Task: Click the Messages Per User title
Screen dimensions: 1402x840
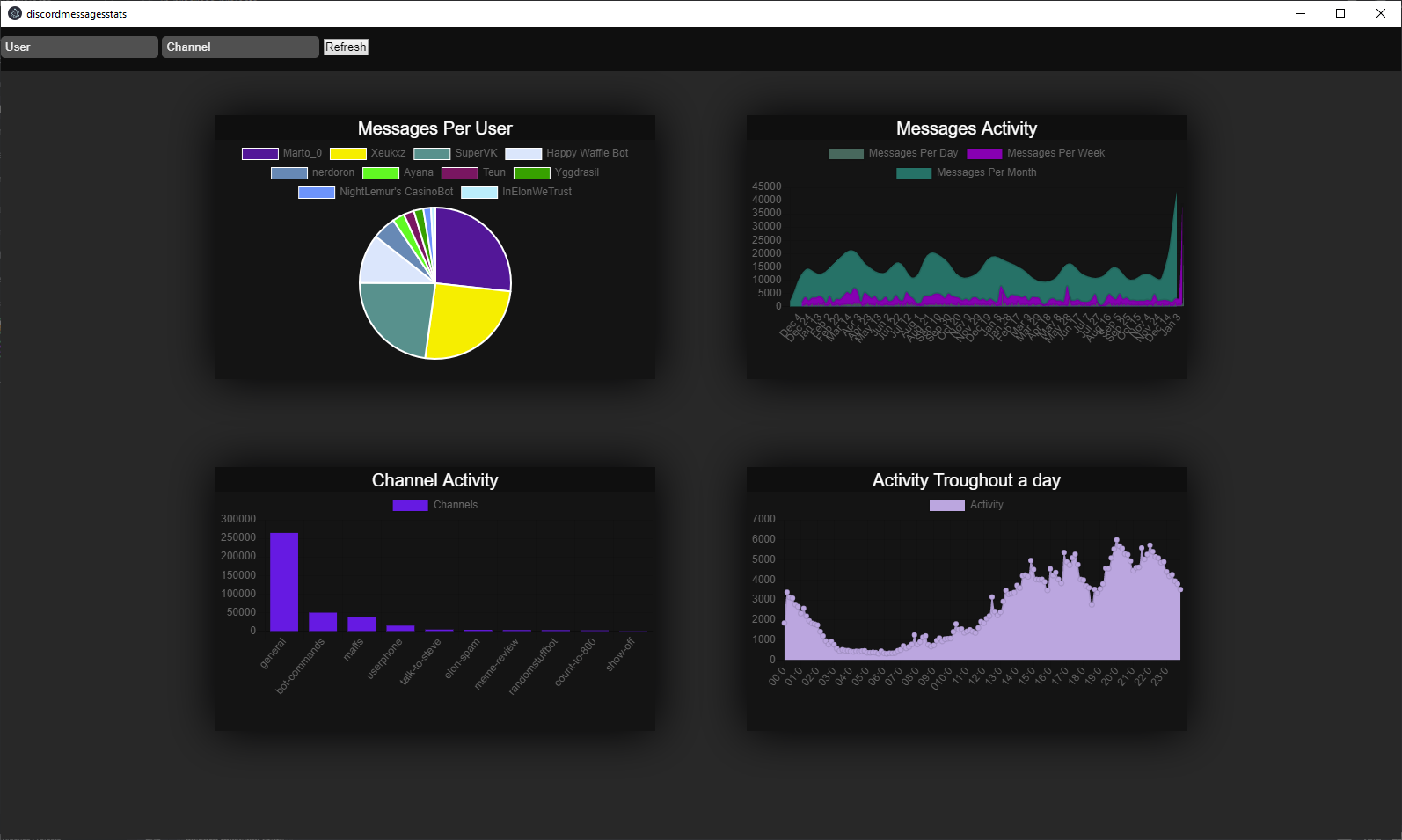Action: pos(434,128)
